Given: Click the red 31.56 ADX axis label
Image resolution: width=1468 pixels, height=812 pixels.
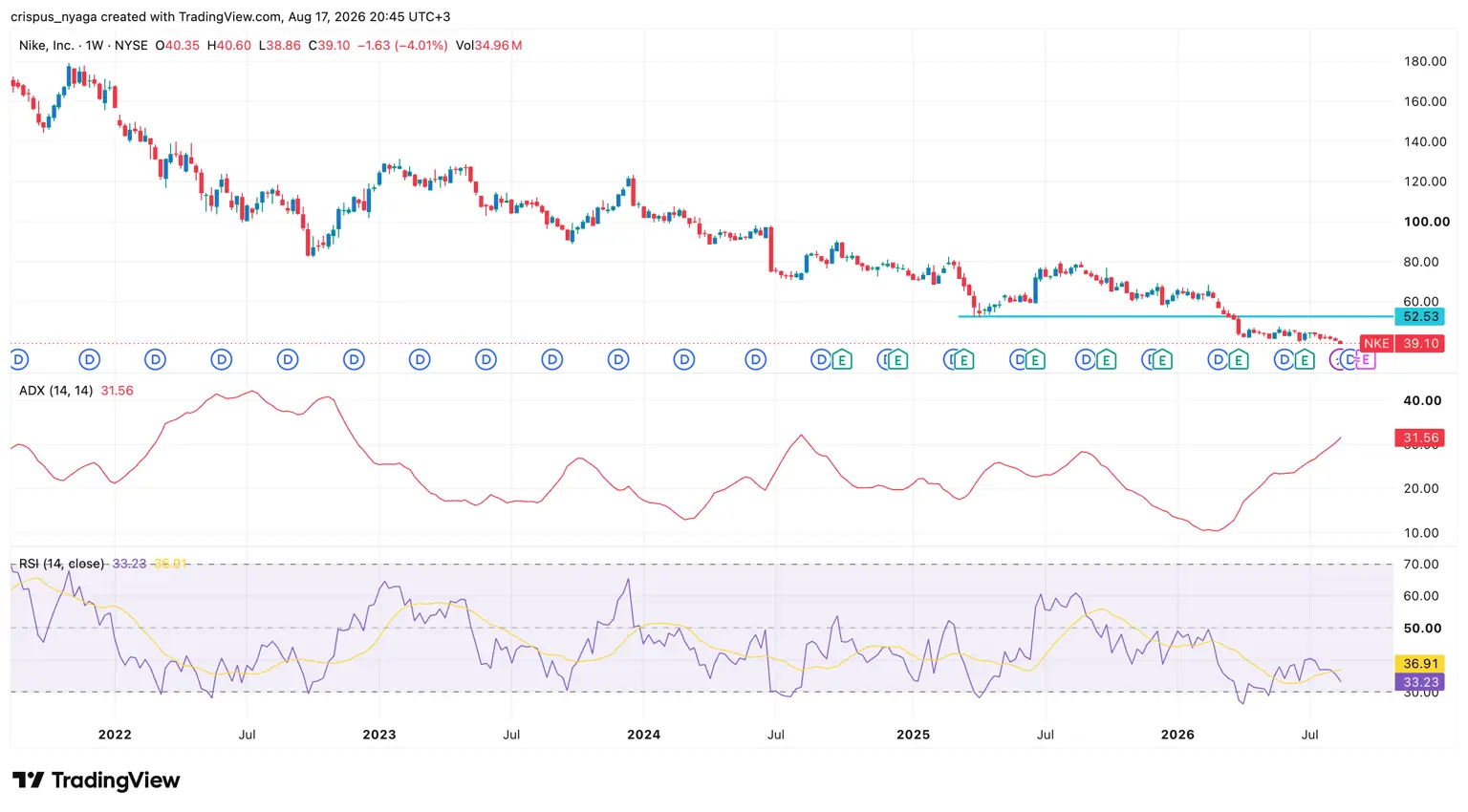Looking at the screenshot, I should [x=1420, y=438].
